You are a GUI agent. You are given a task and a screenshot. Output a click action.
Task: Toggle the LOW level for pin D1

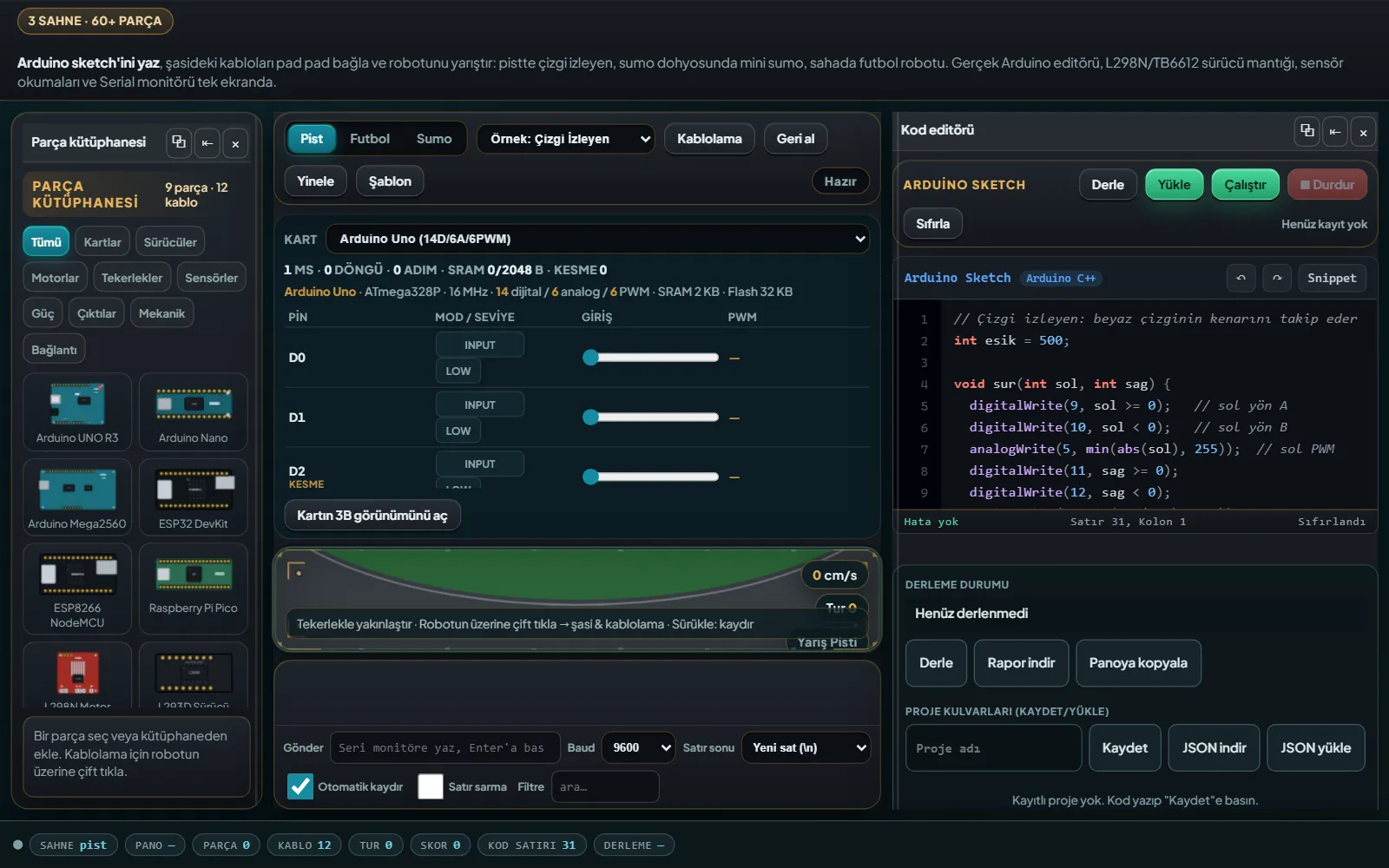(x=458, y=431)
